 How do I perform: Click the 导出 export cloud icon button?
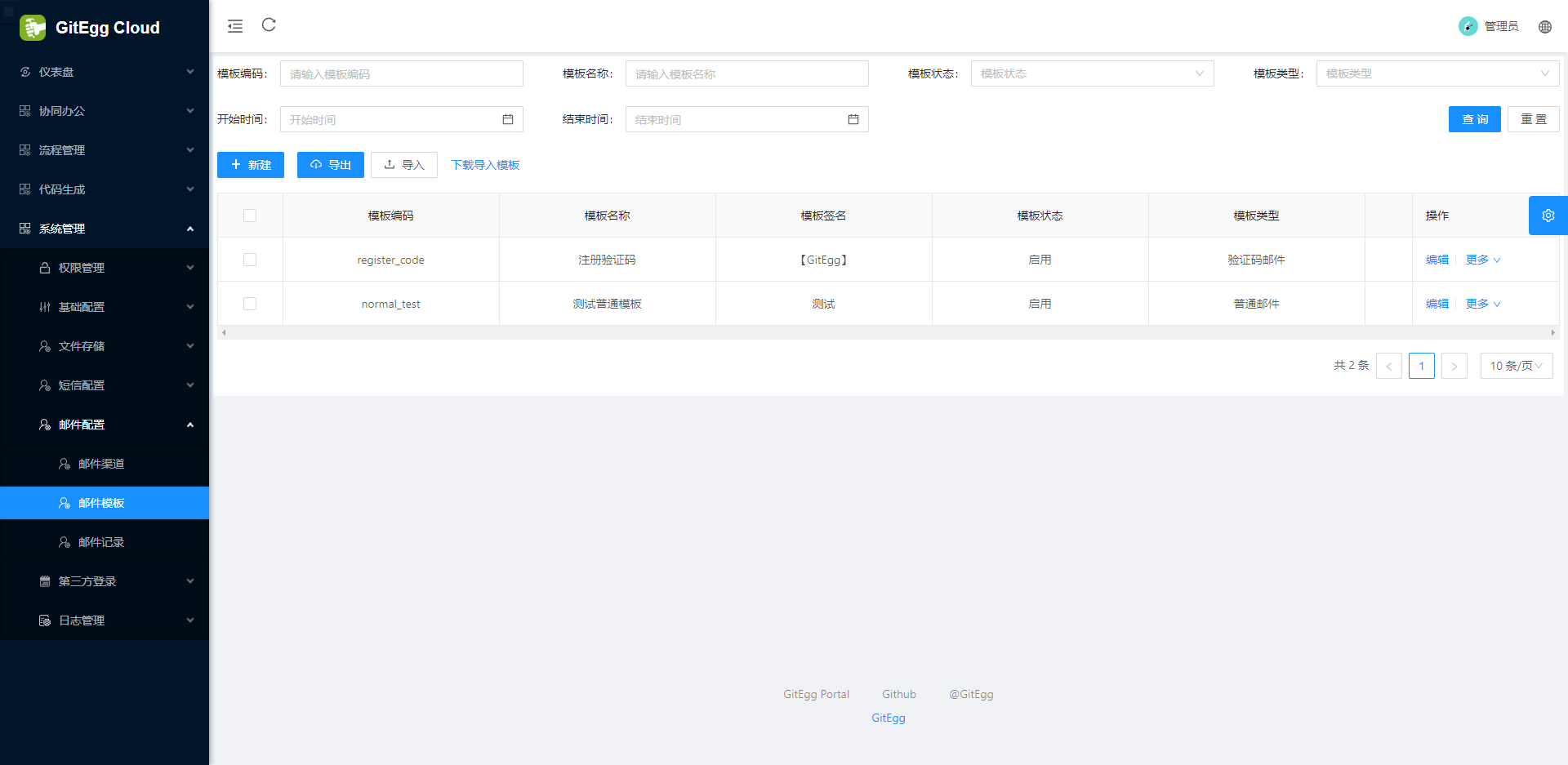pos(330,164)
